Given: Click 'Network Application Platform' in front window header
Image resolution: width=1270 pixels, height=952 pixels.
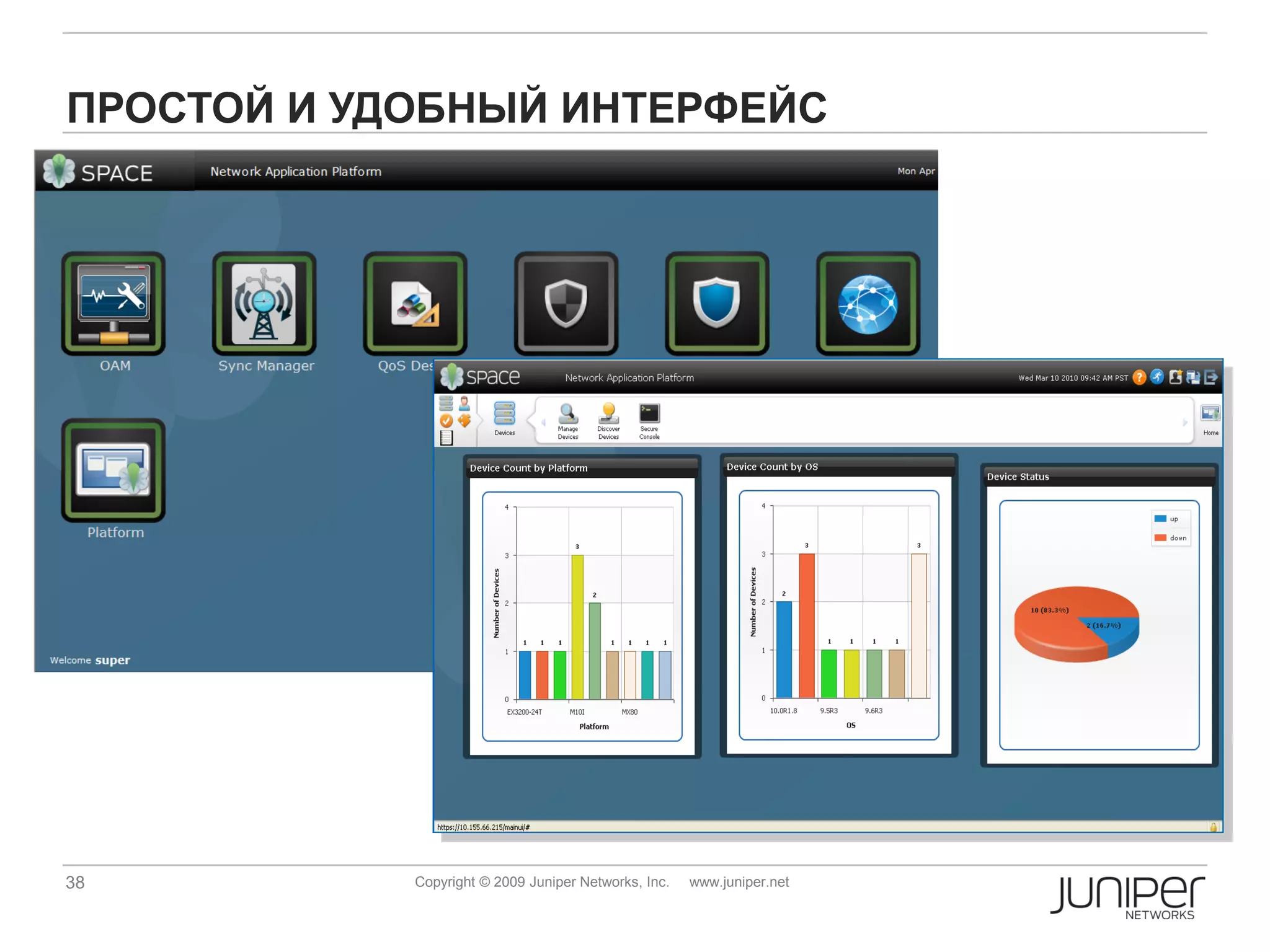Looking at the screenshot, I should pos(629,377).
